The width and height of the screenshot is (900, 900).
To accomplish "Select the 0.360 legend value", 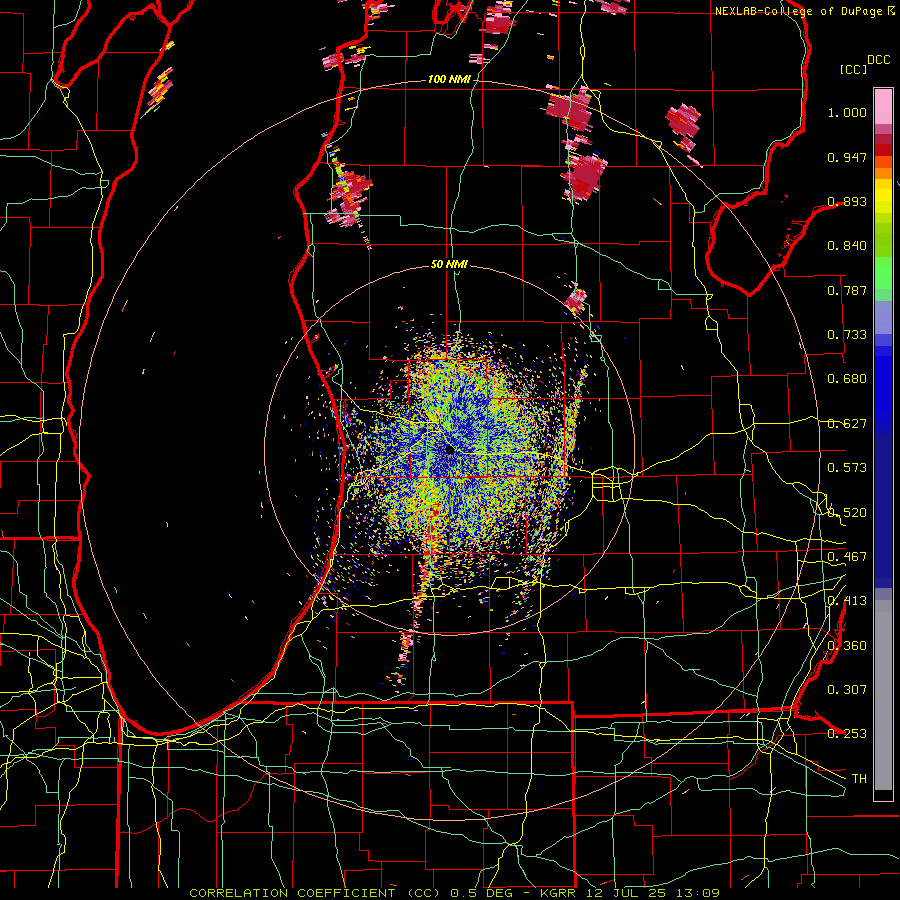I will [847, 646].
